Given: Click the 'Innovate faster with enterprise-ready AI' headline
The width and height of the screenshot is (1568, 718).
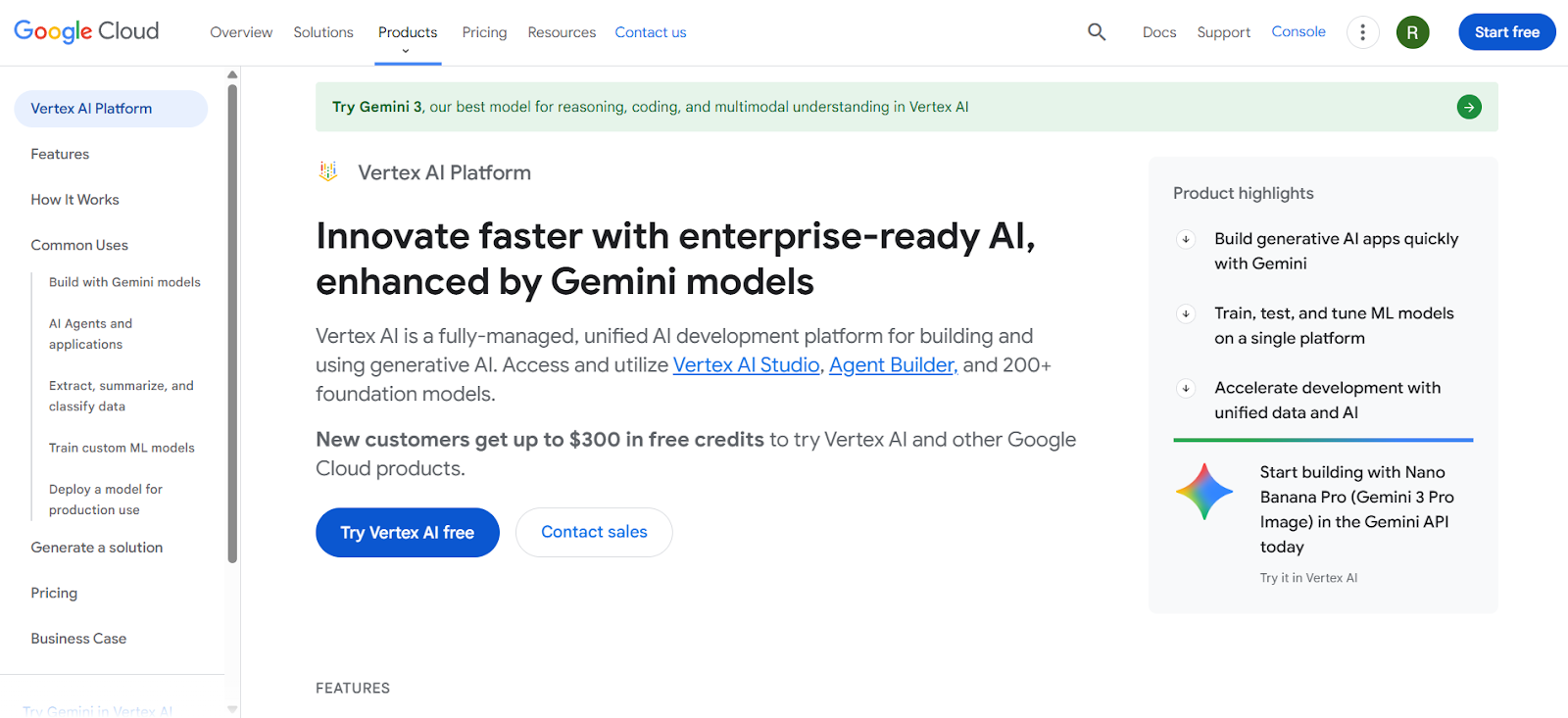Looking at the screenshot, I should (x=675, y=259).
